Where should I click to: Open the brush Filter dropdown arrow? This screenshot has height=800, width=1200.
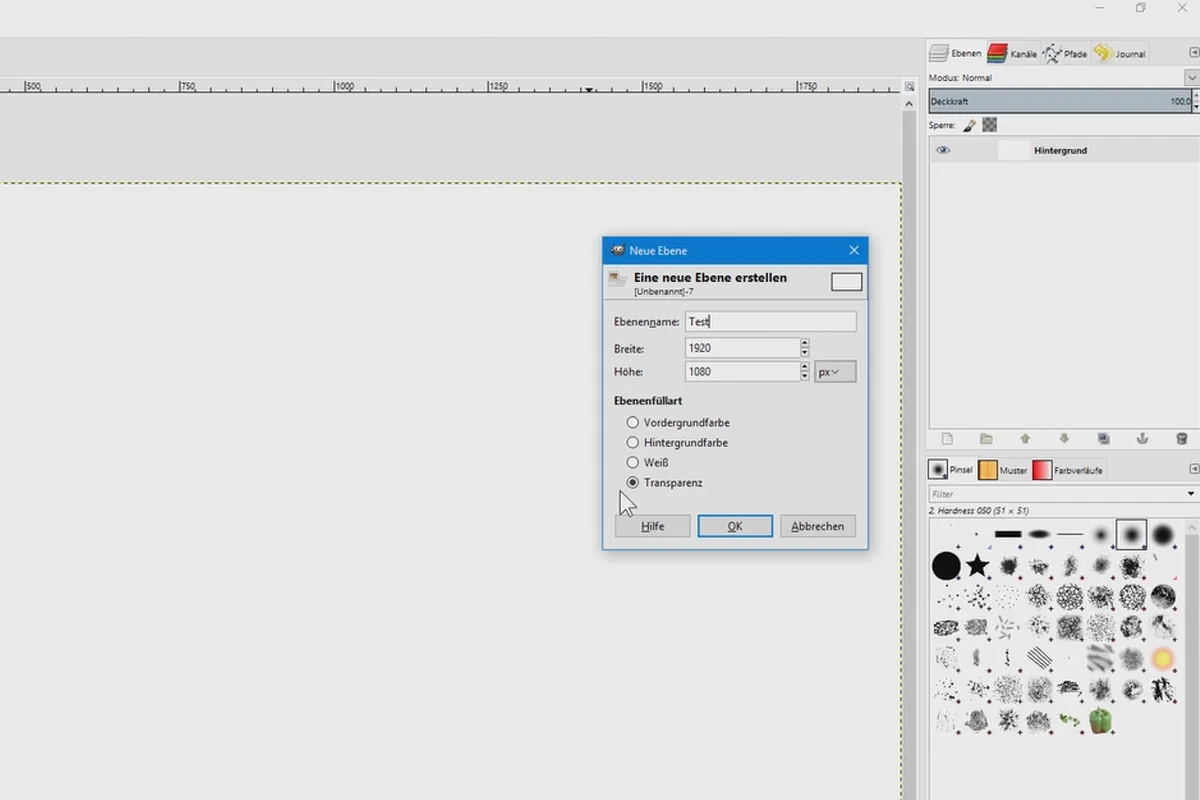click(1191, 494)
